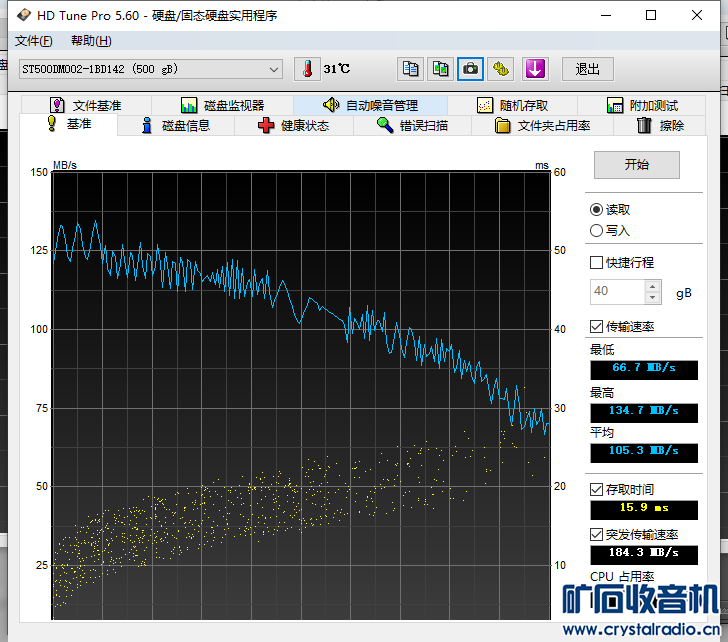
Task: Click the thermometer temperature icon
Action: coord(309,69)
